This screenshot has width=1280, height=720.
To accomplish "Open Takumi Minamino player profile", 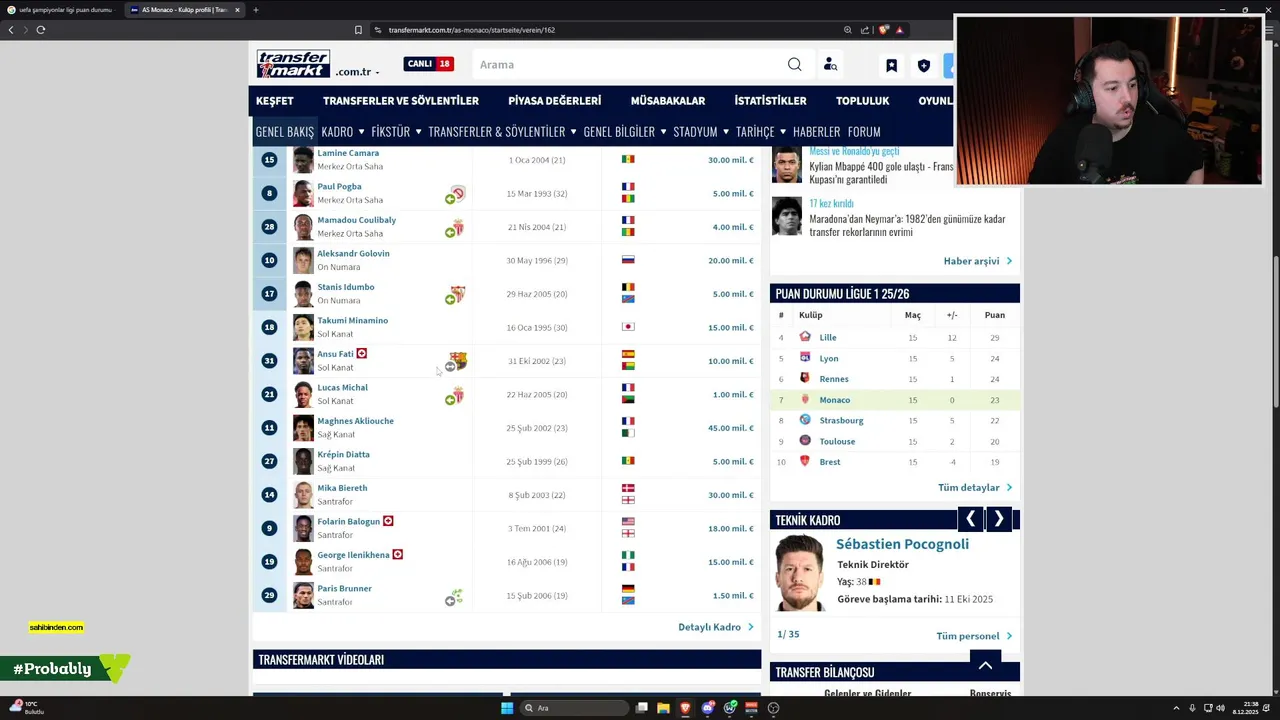I will 352,320.
